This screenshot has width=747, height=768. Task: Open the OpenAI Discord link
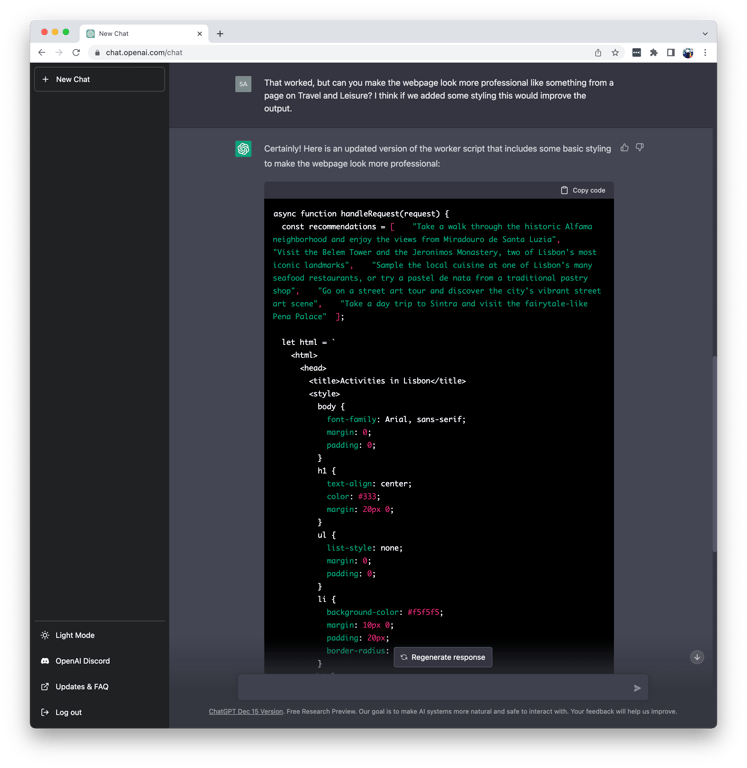coord(99,661)
